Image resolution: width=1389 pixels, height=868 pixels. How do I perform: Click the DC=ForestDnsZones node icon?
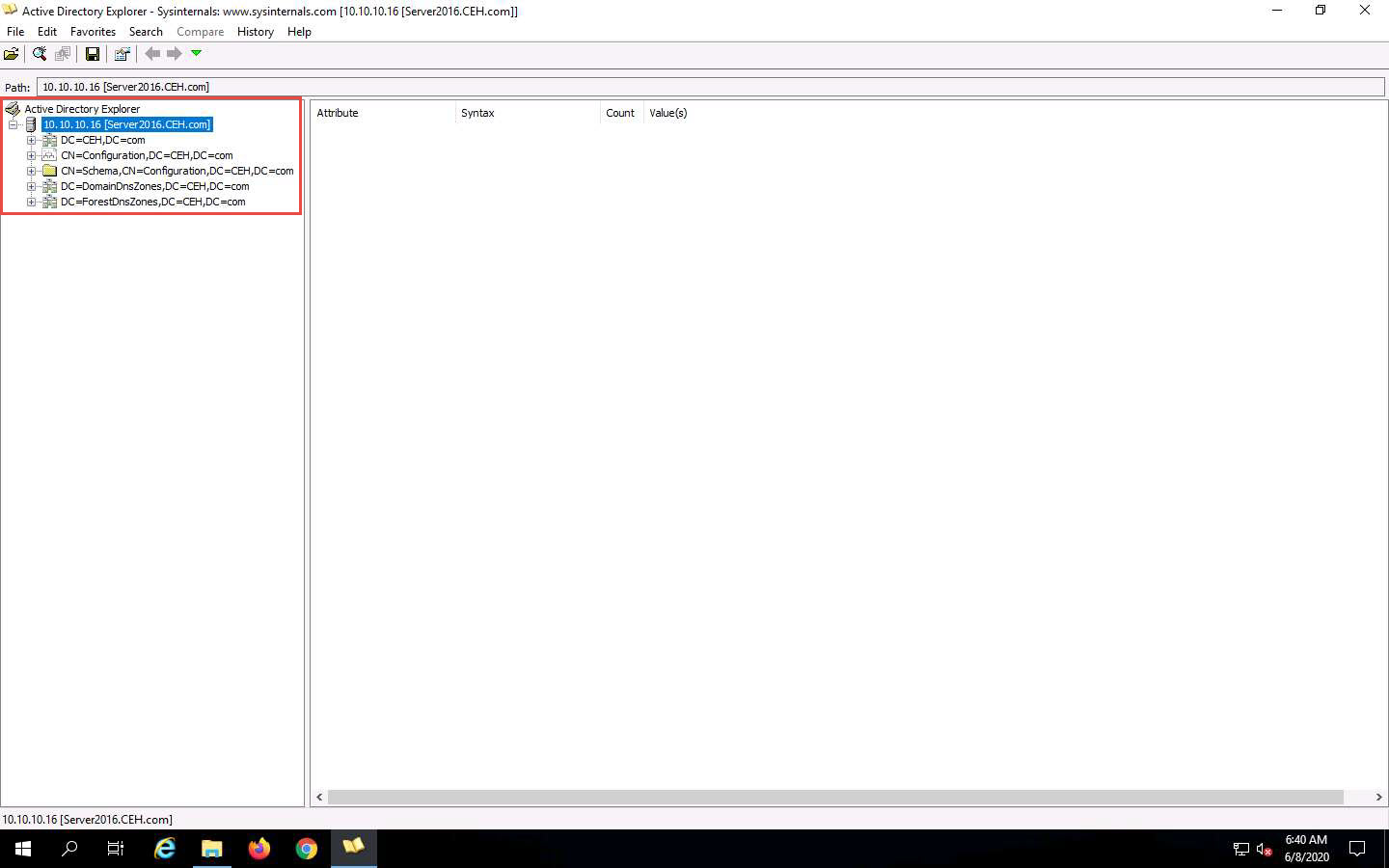point(49,202)
